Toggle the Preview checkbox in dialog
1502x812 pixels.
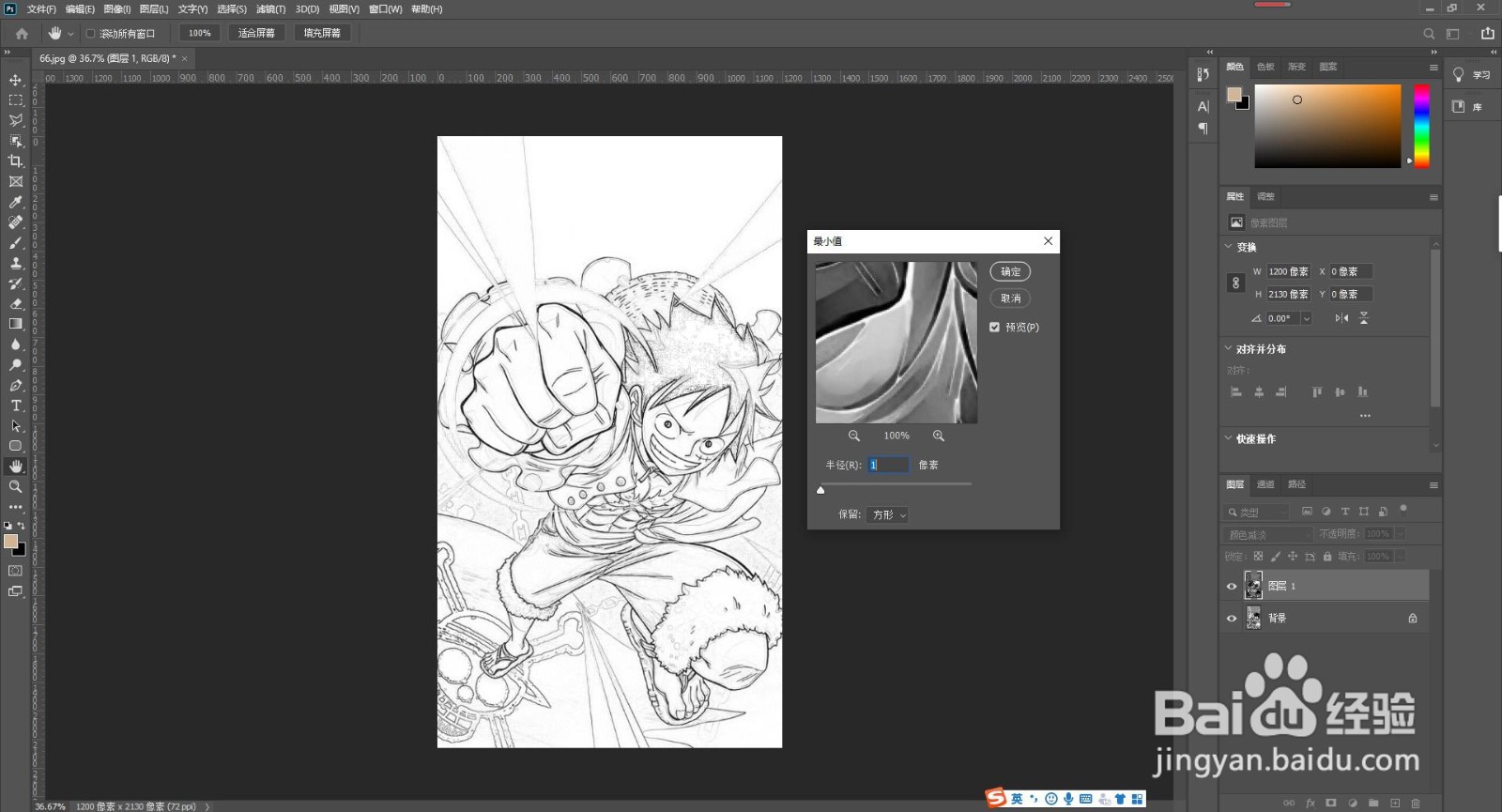(994, 328)
